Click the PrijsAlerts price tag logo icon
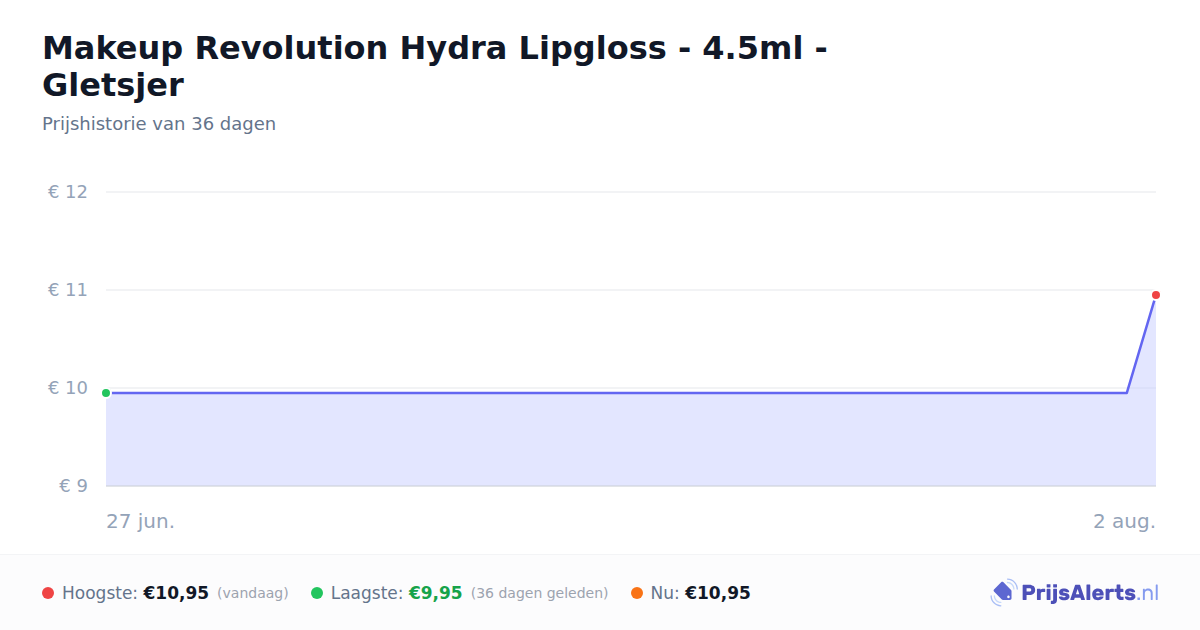 [1003, 593]
